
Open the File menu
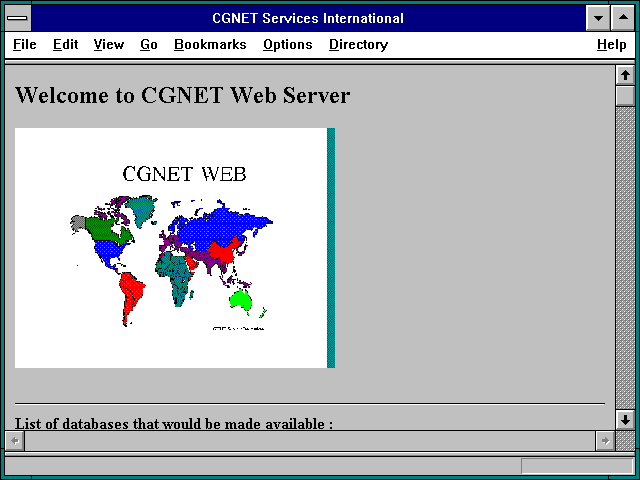tap(24, 44)
